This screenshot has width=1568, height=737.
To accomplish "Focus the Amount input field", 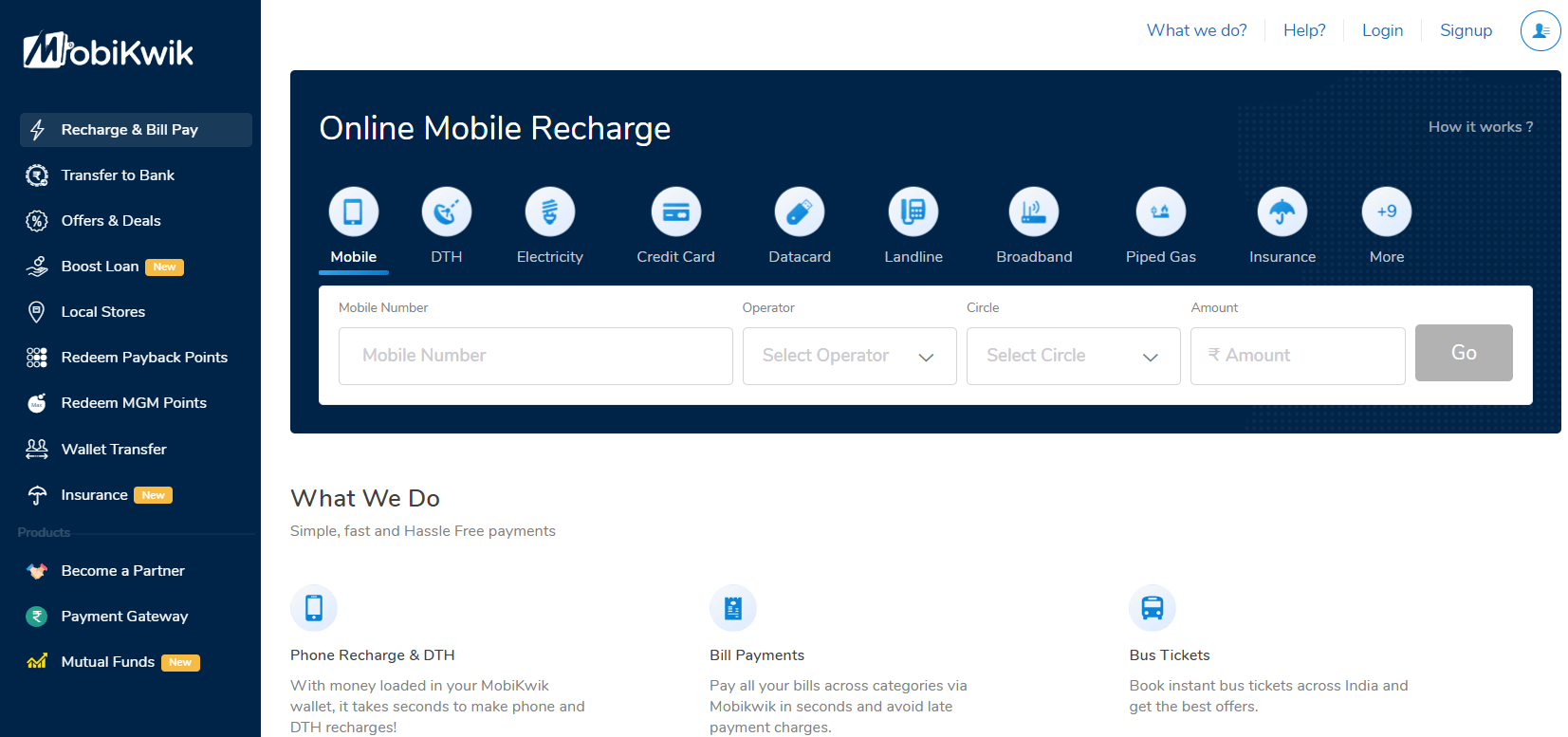I will point(1298,356).
